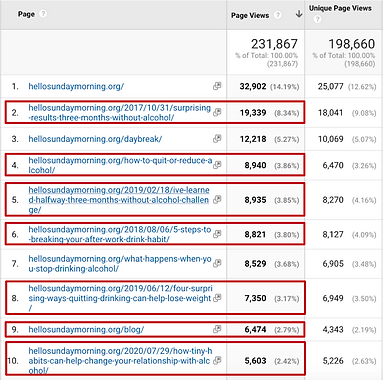
Task: Click the sort arrow in Page Views column
Action: pyautogui.click(x=299, y=14)
